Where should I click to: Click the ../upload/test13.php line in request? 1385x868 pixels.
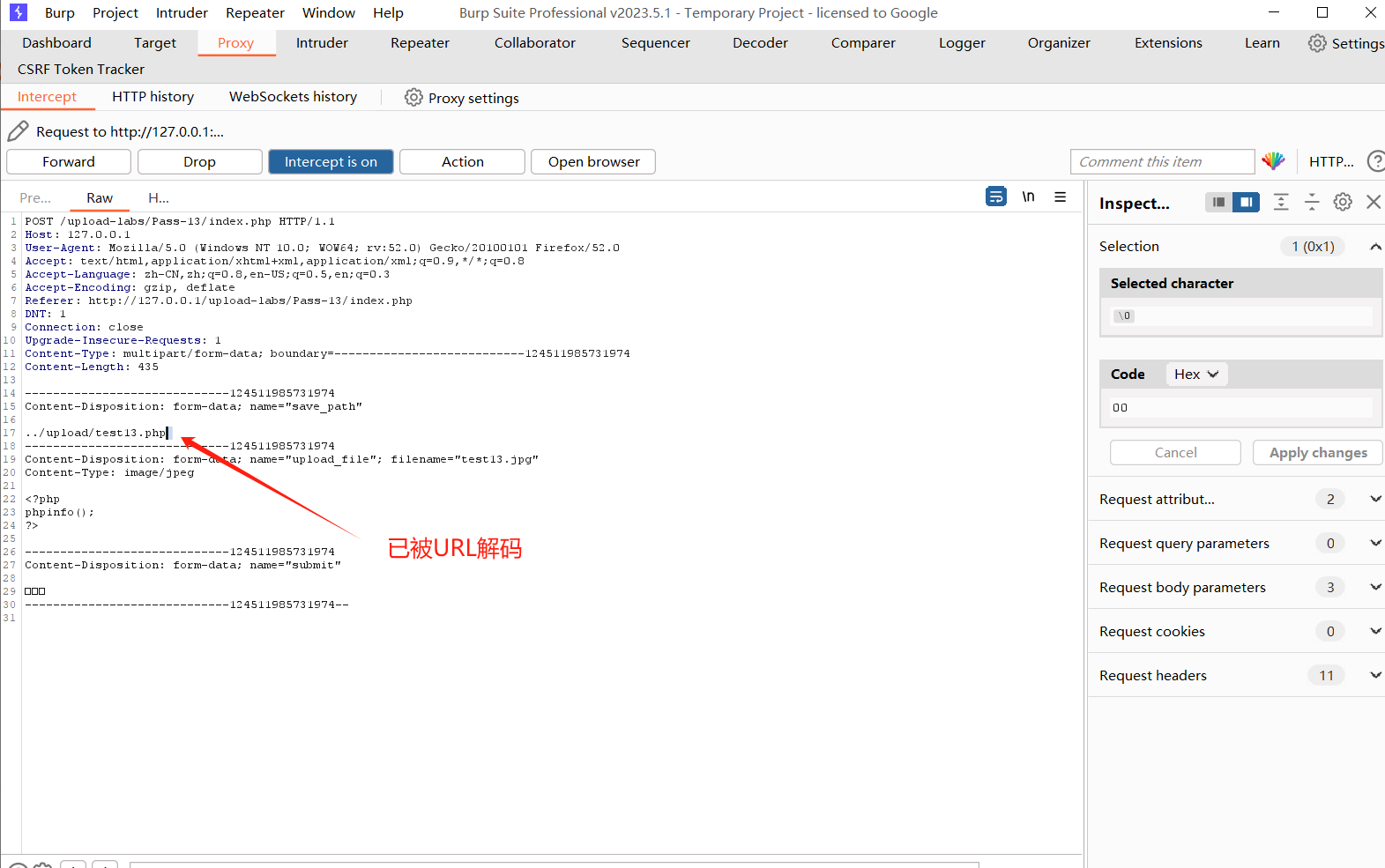pyautogui.click(x=96, y=433)
